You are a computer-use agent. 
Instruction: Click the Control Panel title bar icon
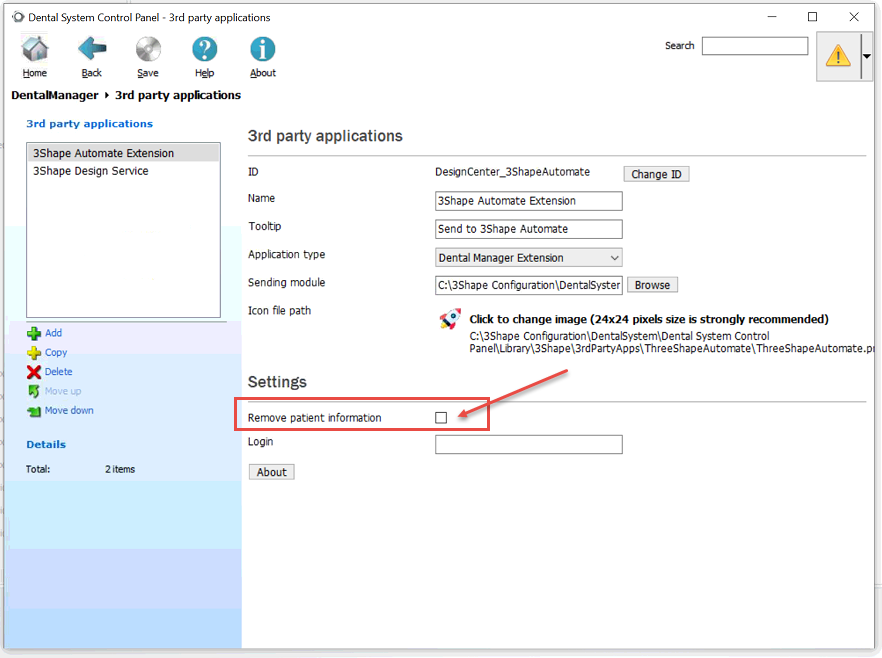click(18, 17)
